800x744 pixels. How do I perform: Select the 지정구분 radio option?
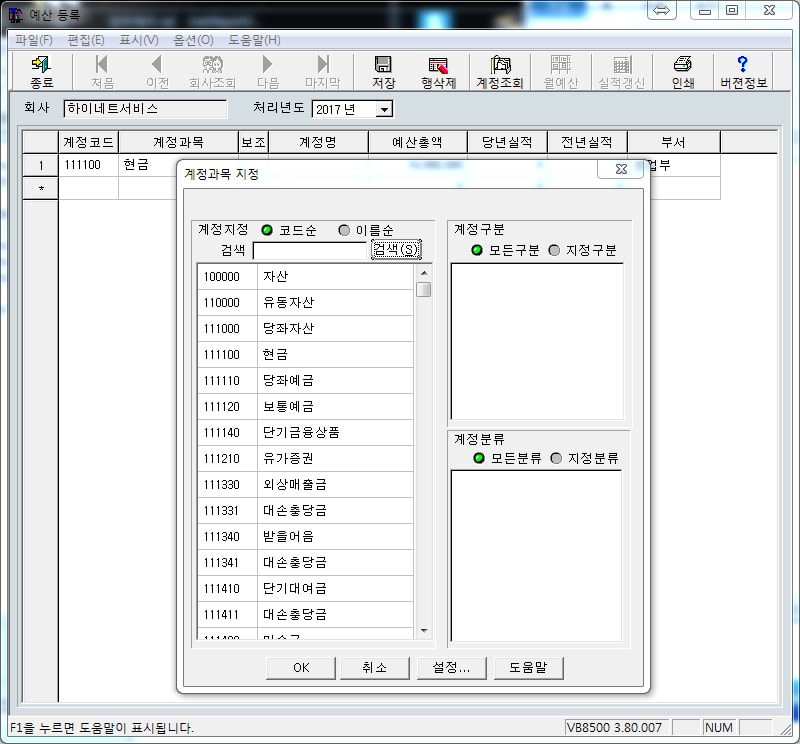[554, 250]
